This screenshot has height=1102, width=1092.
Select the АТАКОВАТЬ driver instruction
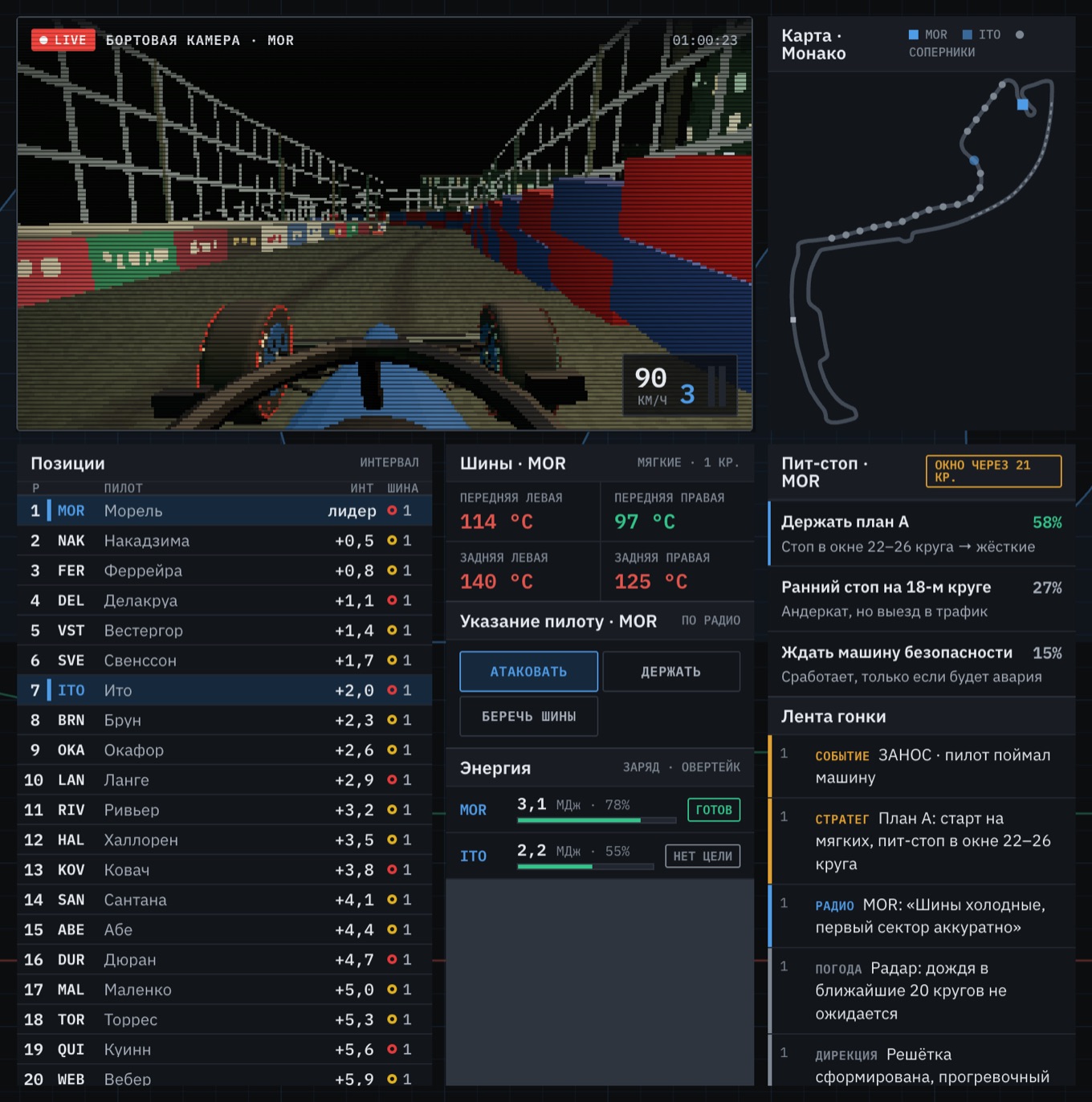tap(528, 672)
